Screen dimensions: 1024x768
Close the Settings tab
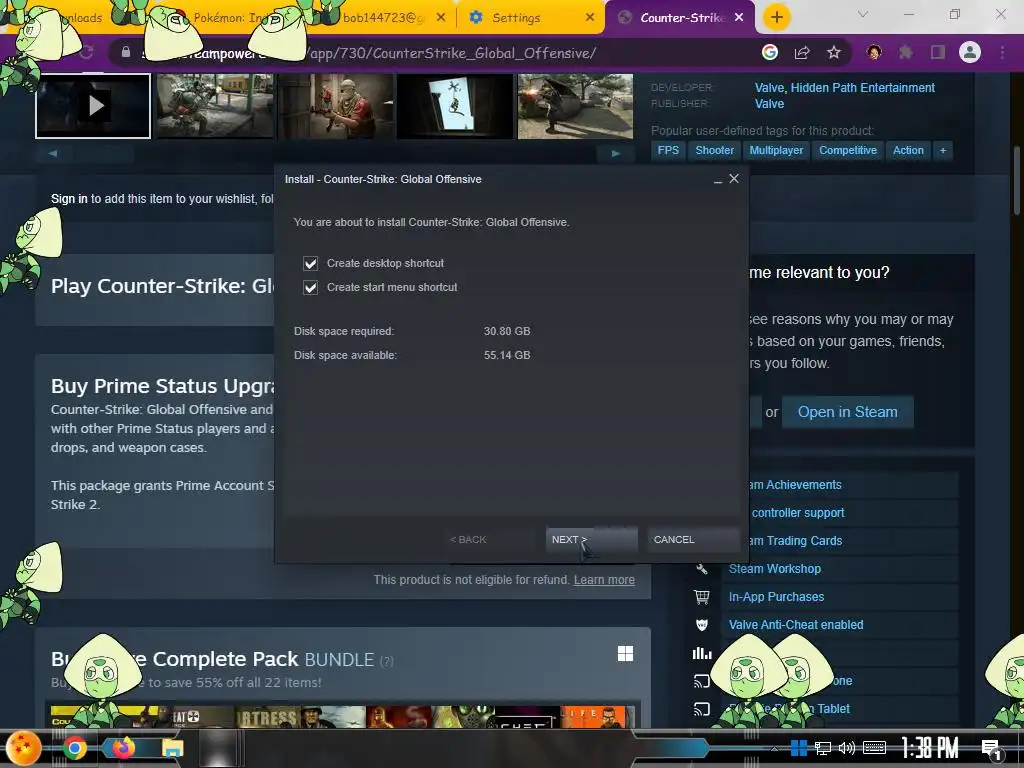click(x=590, y=18)
